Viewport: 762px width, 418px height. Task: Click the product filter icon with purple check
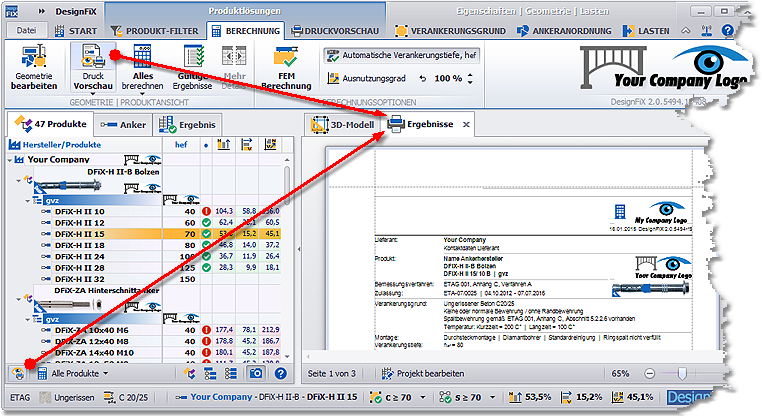click(189, 373)
